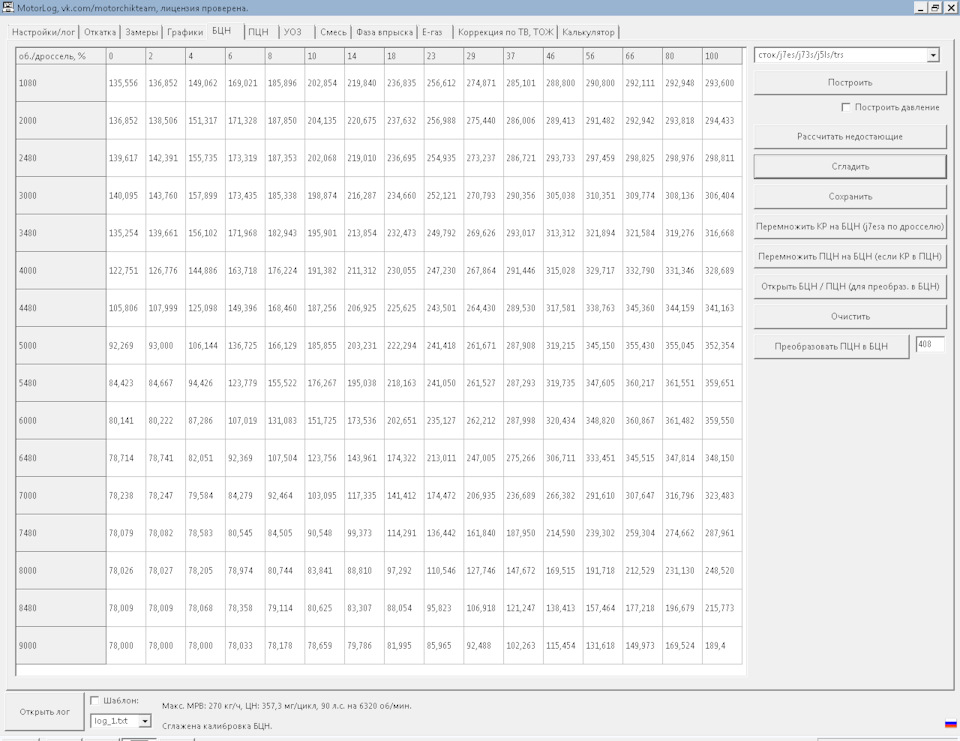Expand the log_1.txt file dropdown

145,721
